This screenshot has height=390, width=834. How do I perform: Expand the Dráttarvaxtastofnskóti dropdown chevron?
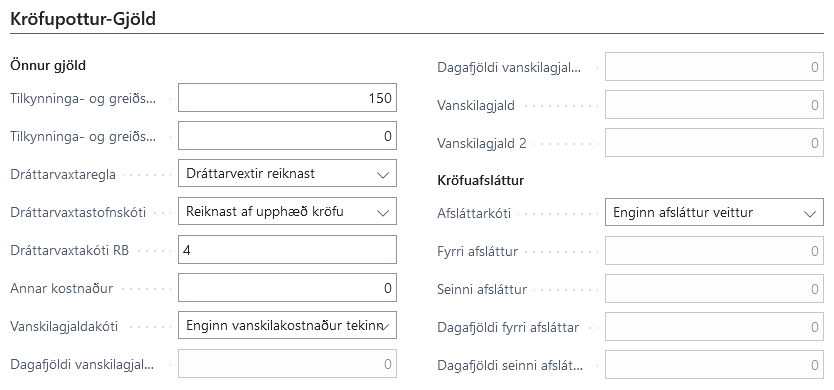click(x=382, y=212)
